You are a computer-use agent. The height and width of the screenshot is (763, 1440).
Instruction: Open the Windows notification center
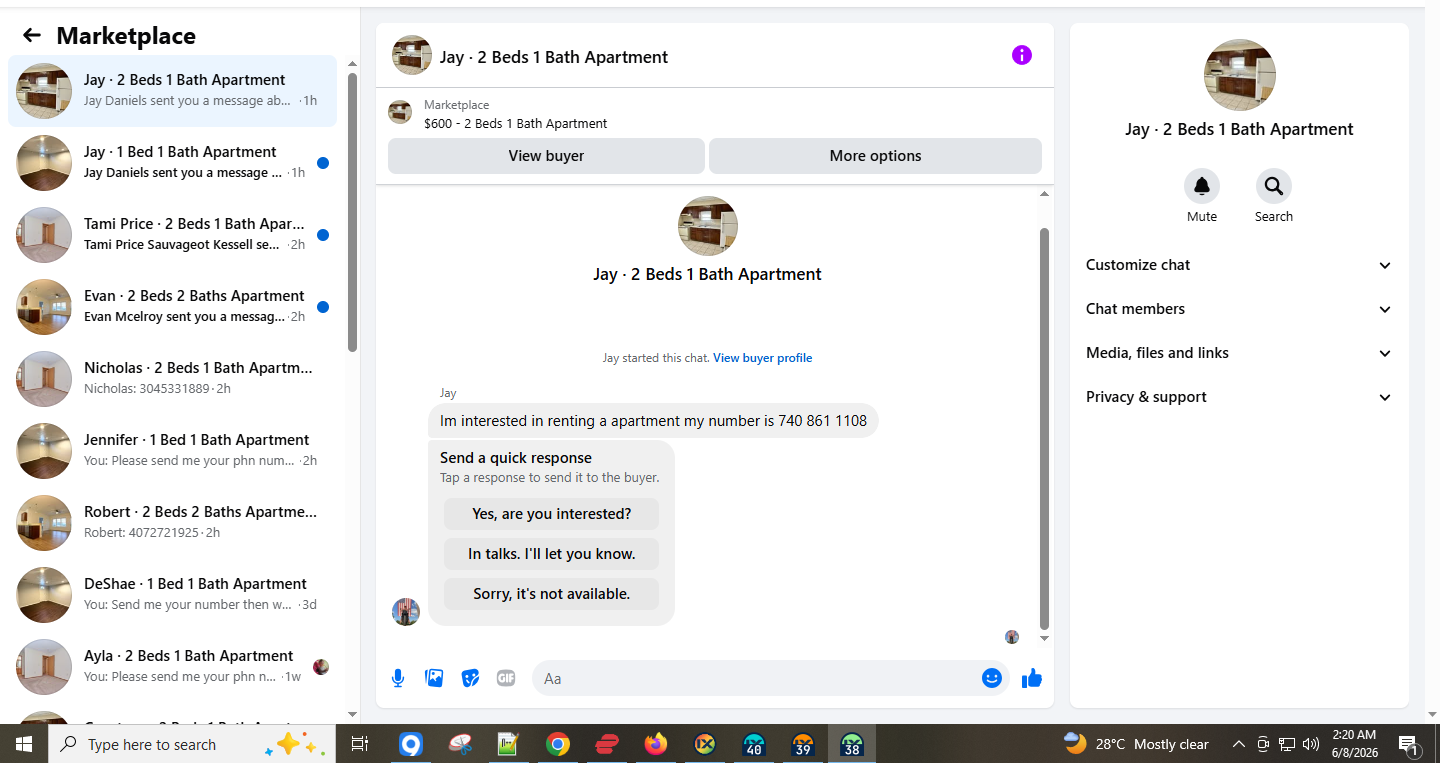[x=1409, y=744]
